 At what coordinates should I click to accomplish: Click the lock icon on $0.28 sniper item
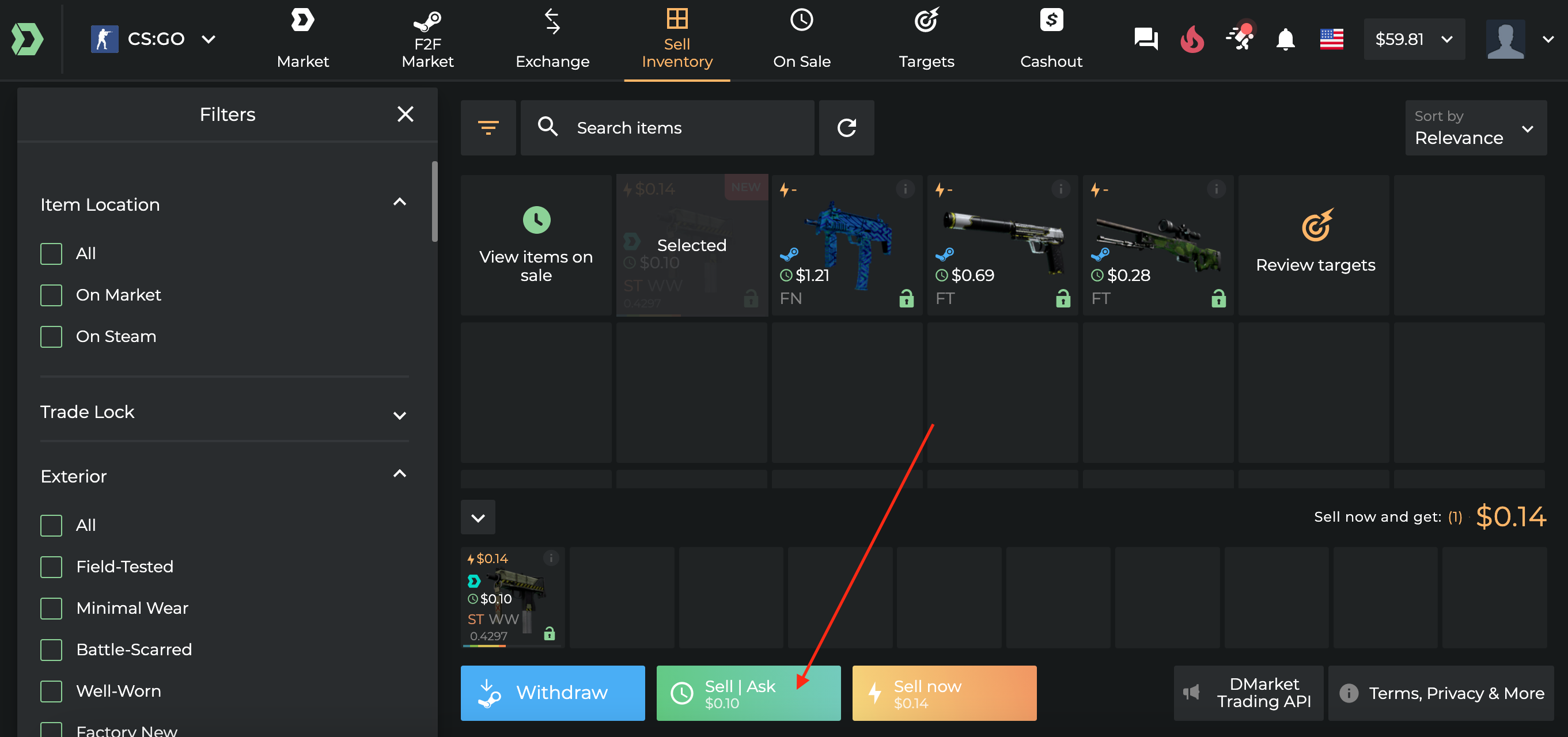coord(1218,298)
